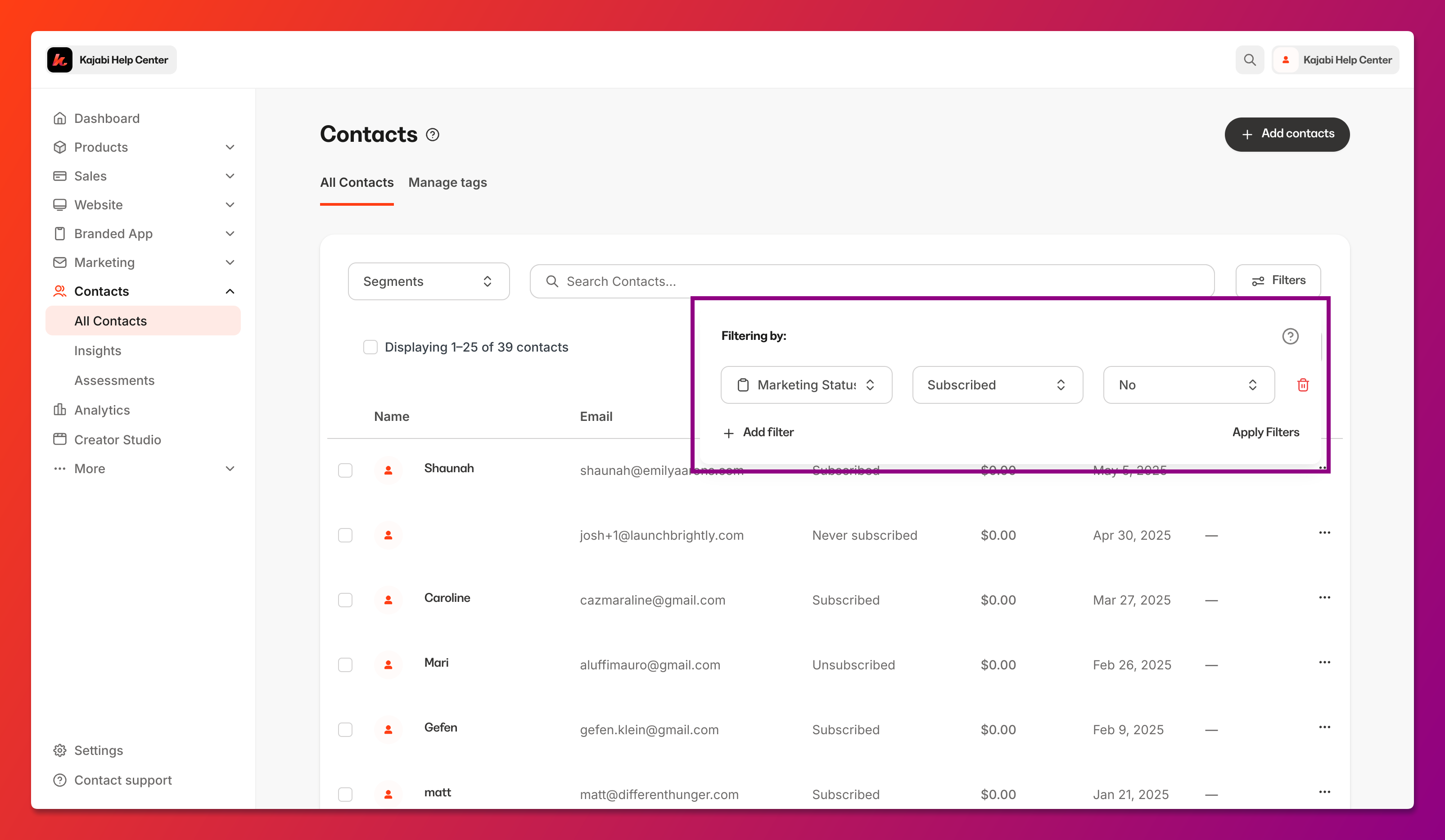This screenshot has width=1445, height=840.
Task: Click the Name column header
Action: coord(392,416)
